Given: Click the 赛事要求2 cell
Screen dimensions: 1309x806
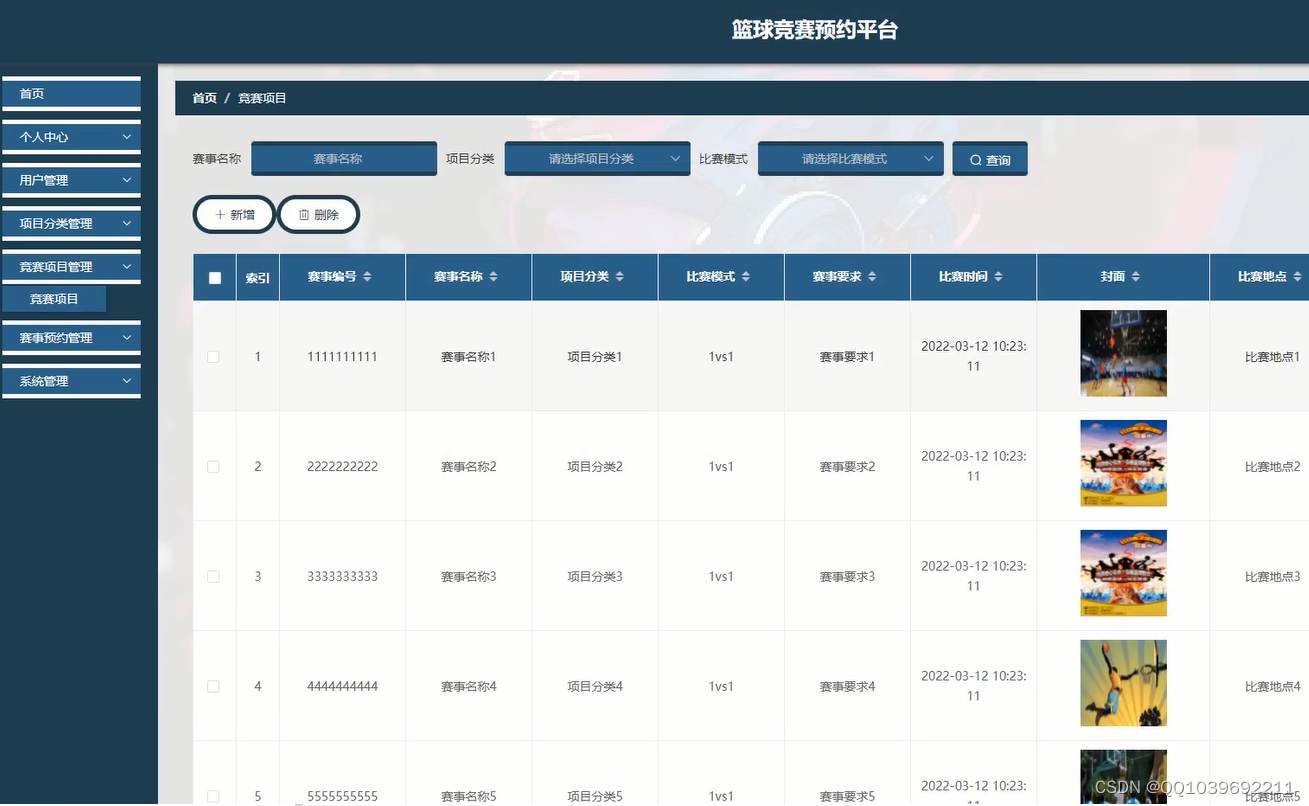Looking at the screenshot, I should (847, 467).
